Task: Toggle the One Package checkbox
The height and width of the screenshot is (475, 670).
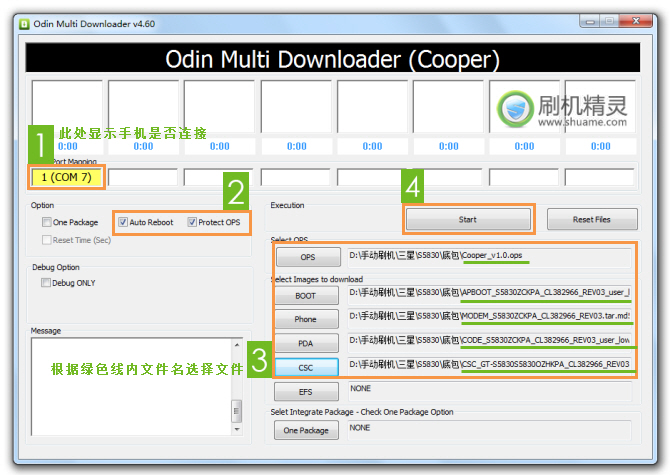Action: point(46,222)
